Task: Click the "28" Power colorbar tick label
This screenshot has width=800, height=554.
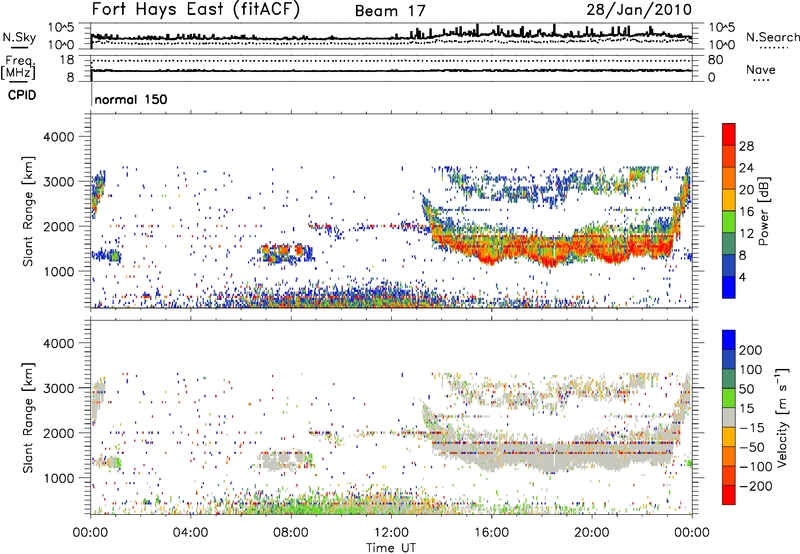Action: click(x=746, y=146)
